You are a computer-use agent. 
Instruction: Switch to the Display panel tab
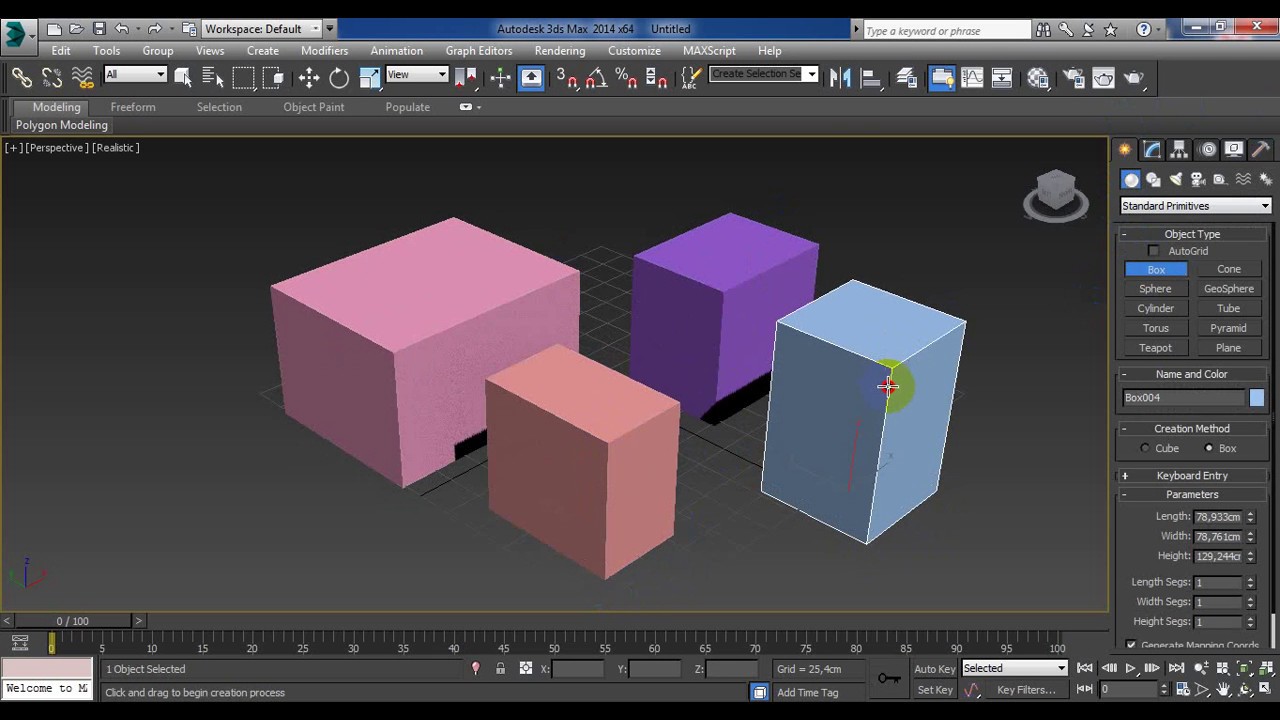point(1234,149)
